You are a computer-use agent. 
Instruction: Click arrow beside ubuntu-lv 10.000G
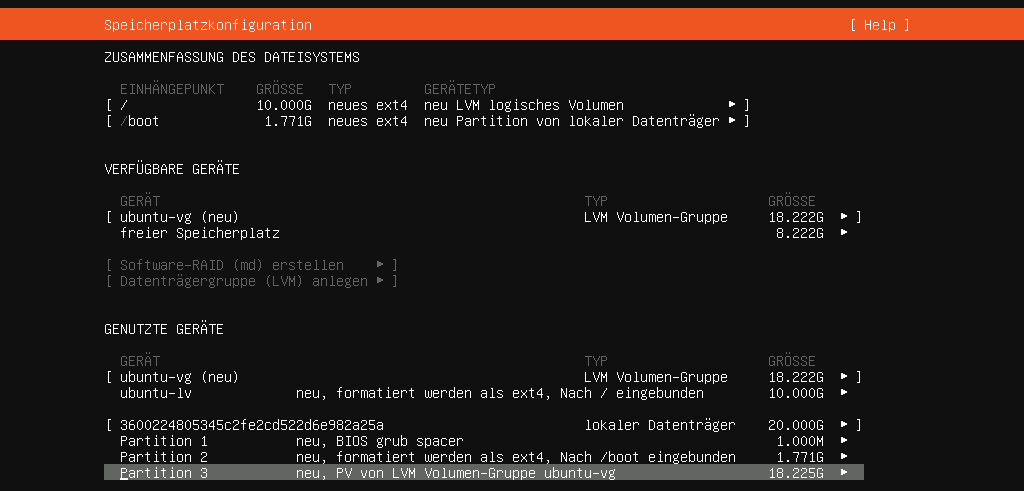[x=844, y=393]
